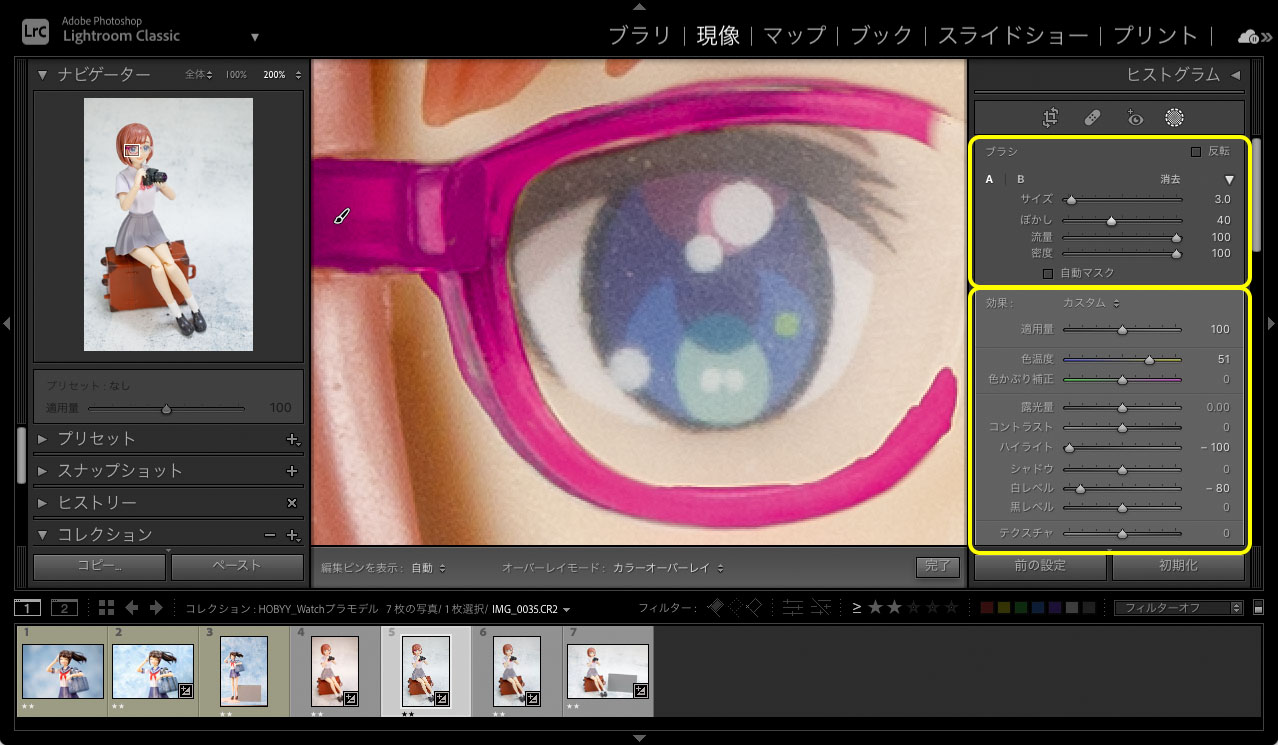Switch to the ライブラリ module
Viewport: 1278px width, 745px height.
pos(640,36)
